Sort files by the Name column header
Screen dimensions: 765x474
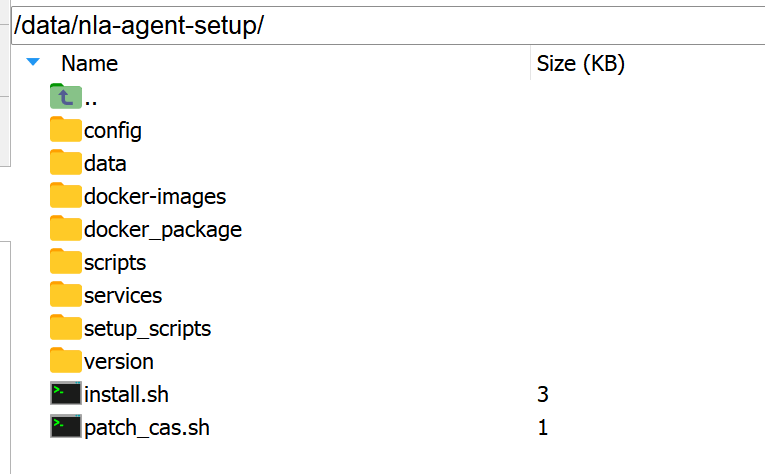coord(89,63)
